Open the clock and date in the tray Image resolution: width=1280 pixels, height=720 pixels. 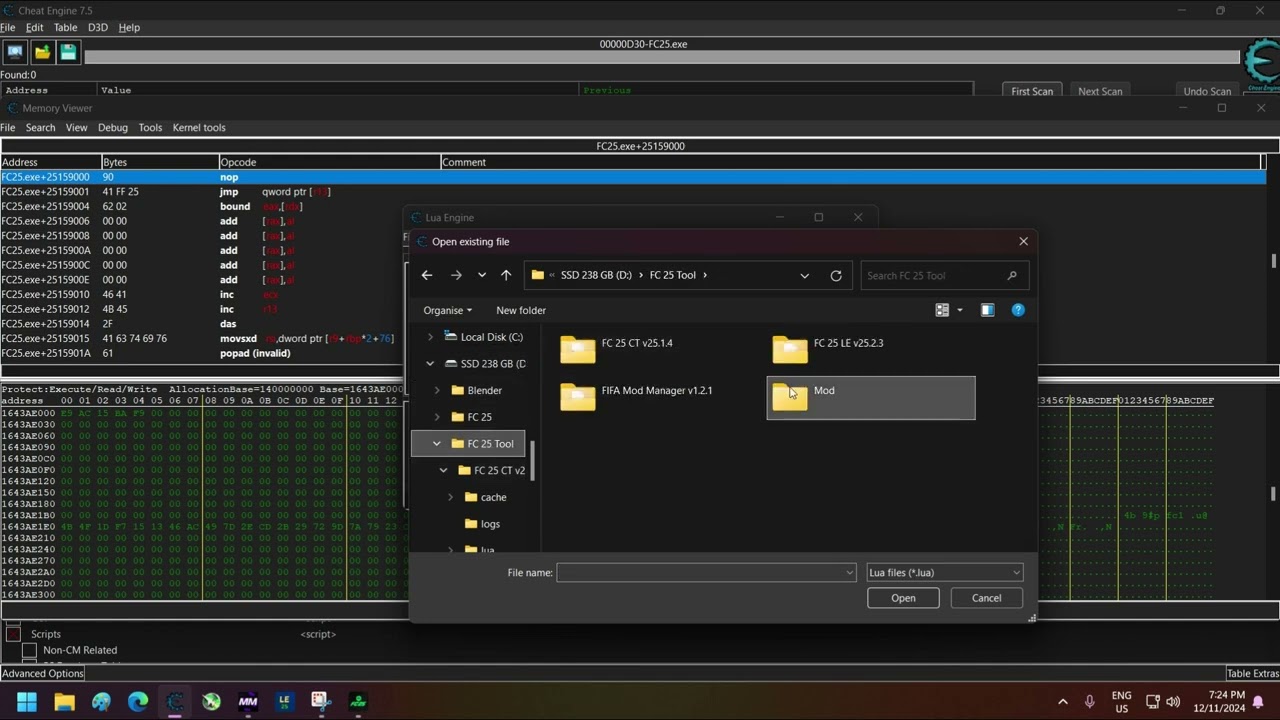pos(1218,702)
